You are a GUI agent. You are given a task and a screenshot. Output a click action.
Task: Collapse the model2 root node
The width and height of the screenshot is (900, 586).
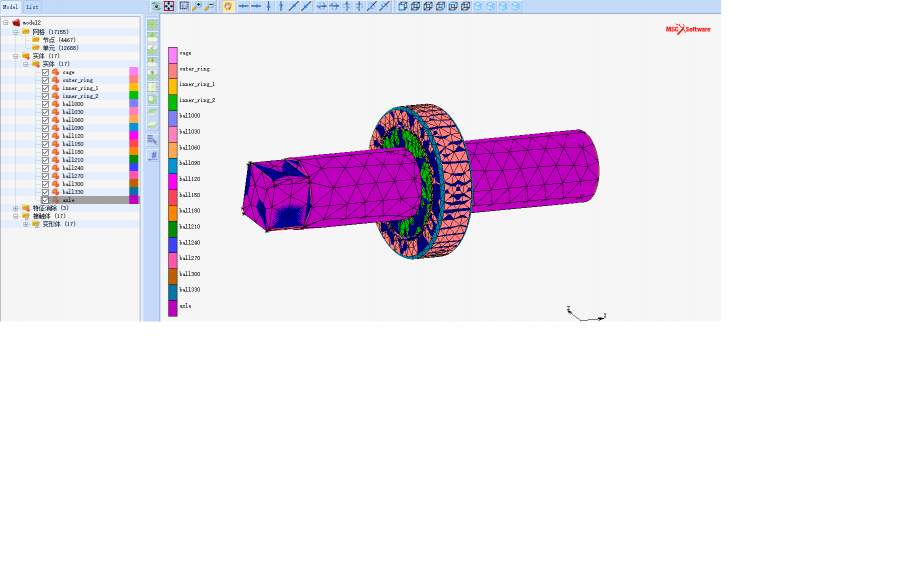pos(6,22)
